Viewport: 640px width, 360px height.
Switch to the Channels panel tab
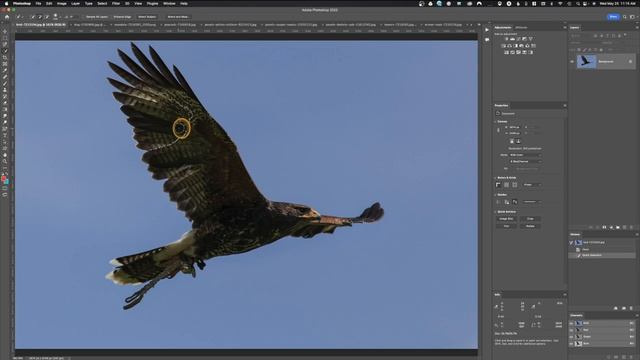tap(576, 316)
